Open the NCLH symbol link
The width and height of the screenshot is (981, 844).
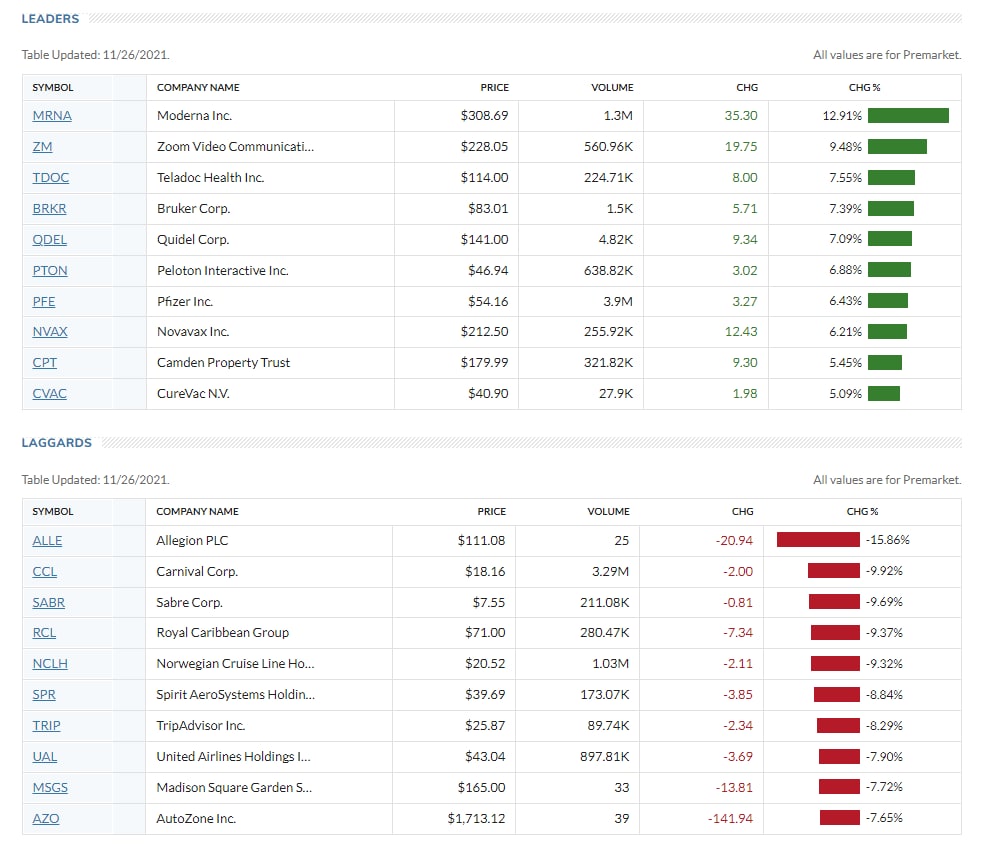[50, 664]
